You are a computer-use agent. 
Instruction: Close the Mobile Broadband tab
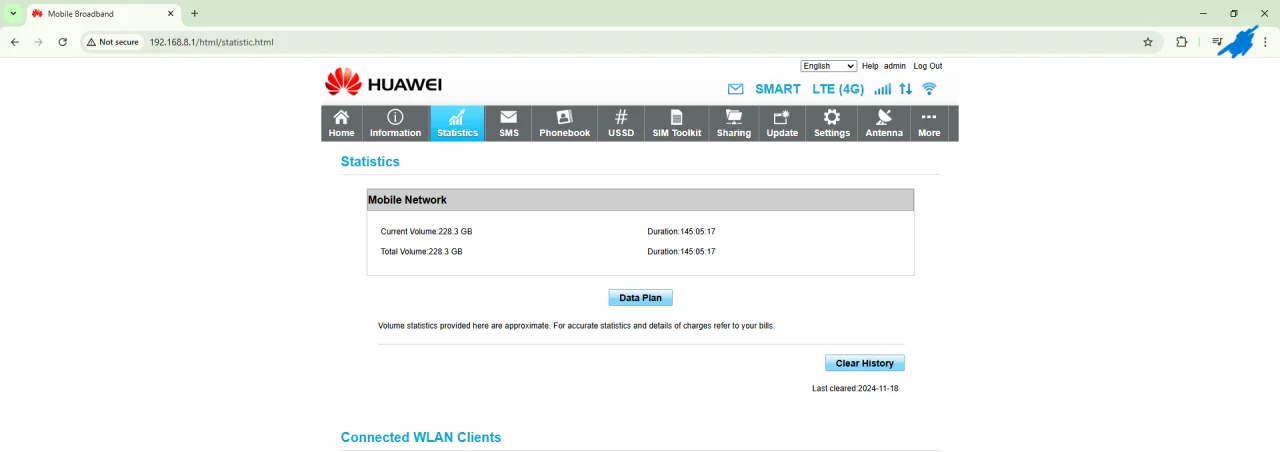tap(170, 14)
